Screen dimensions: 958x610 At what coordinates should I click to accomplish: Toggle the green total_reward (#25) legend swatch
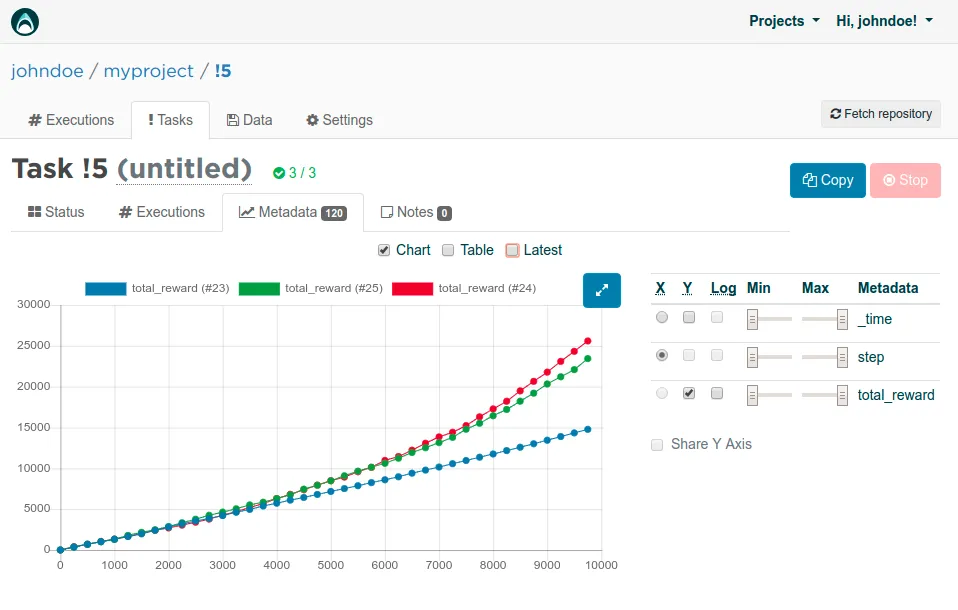(x=259, y=288)
